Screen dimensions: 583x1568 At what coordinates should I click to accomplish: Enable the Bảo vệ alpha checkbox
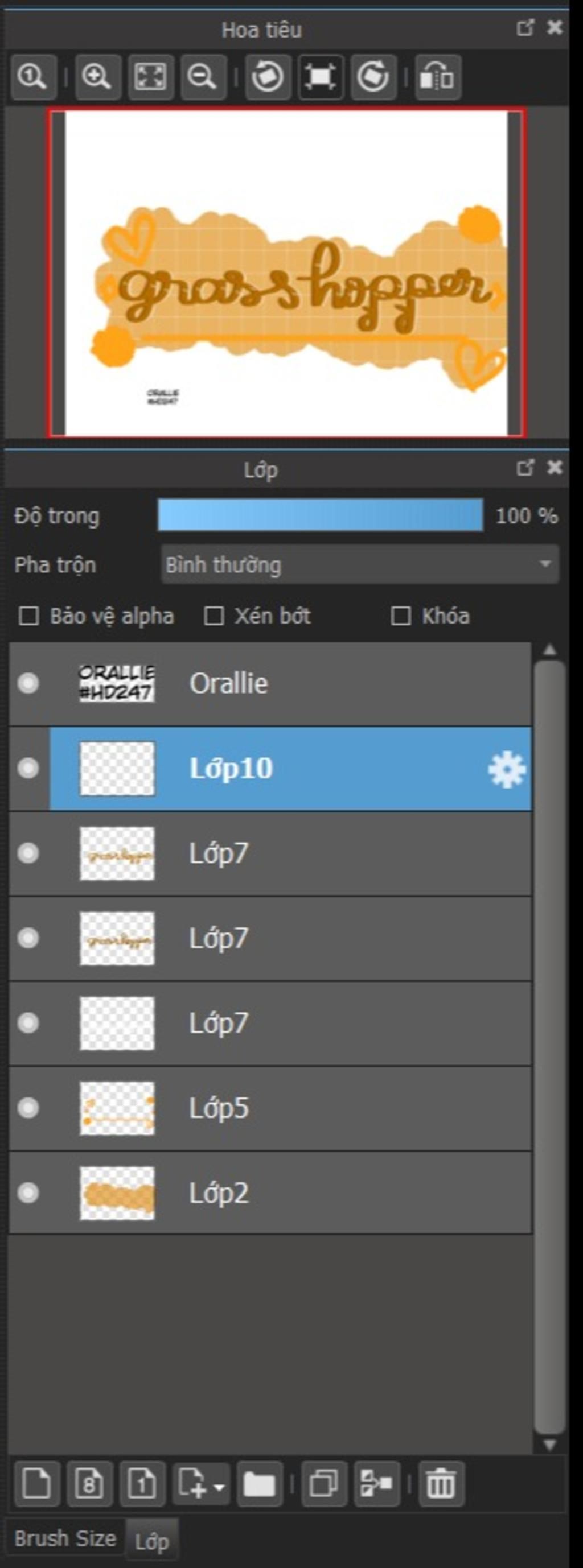[x=28, y=616]
